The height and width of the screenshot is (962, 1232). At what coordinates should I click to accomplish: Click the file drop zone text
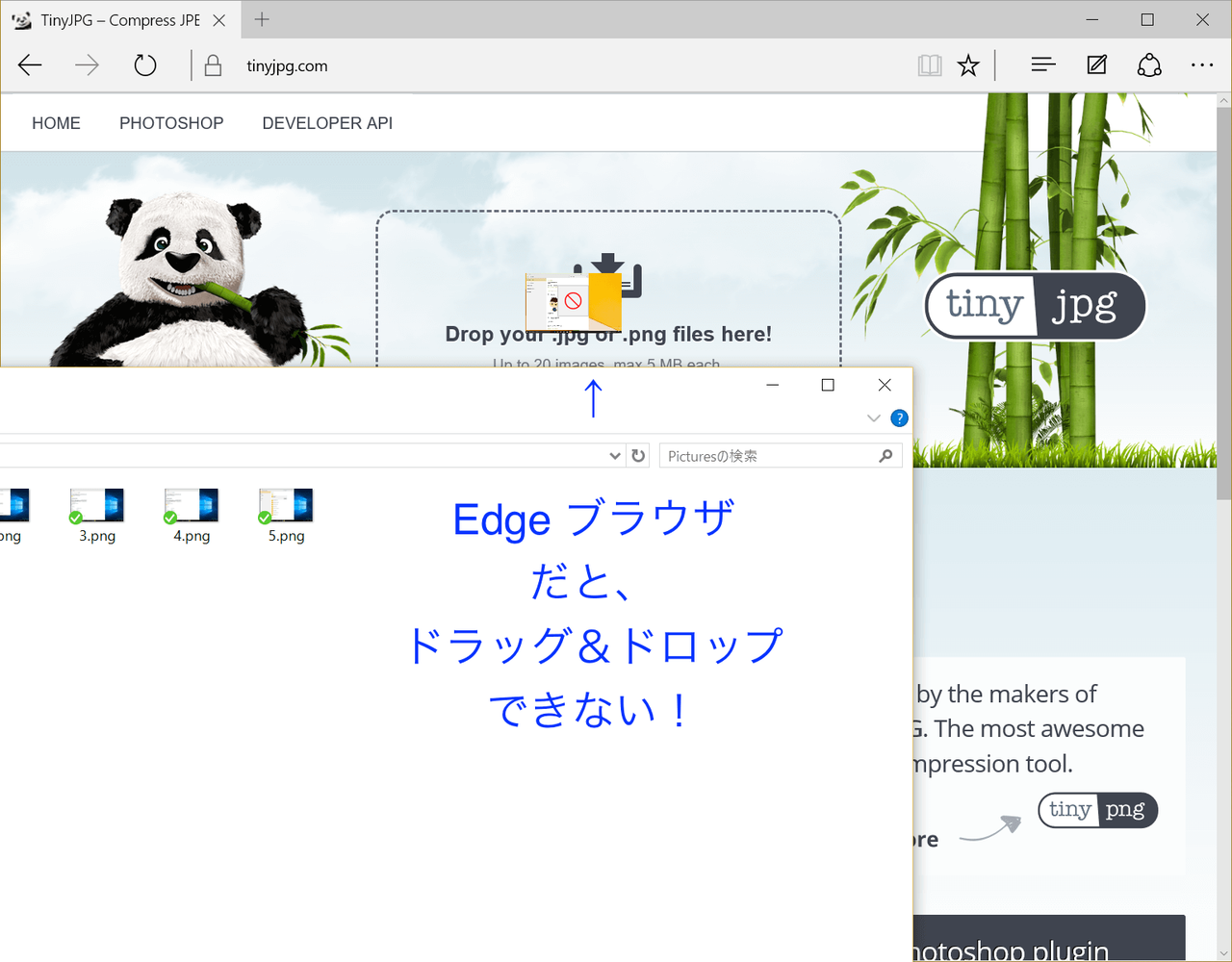608,334
